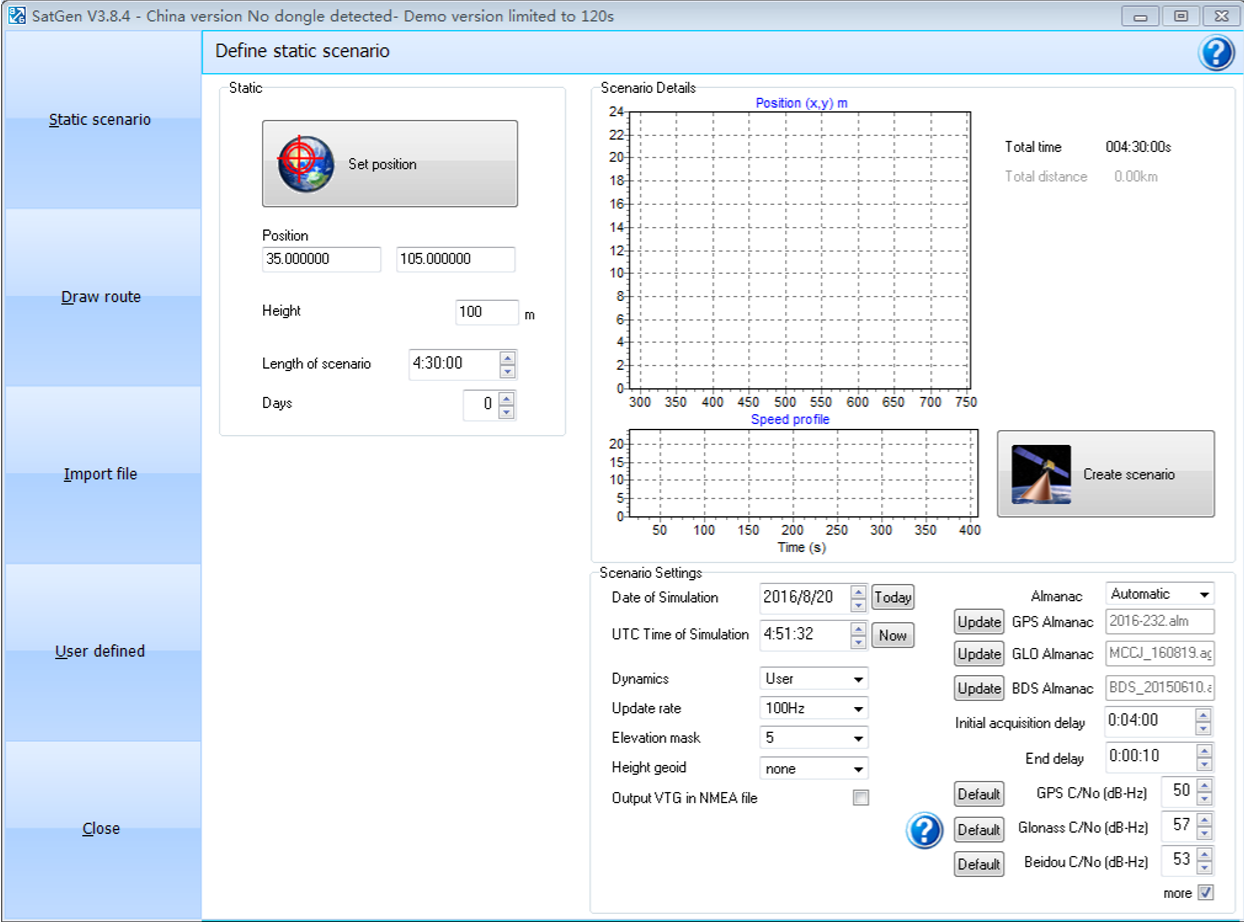Reset Glonass C/No to Default
1244x922 pixels.
click(979, 829)
